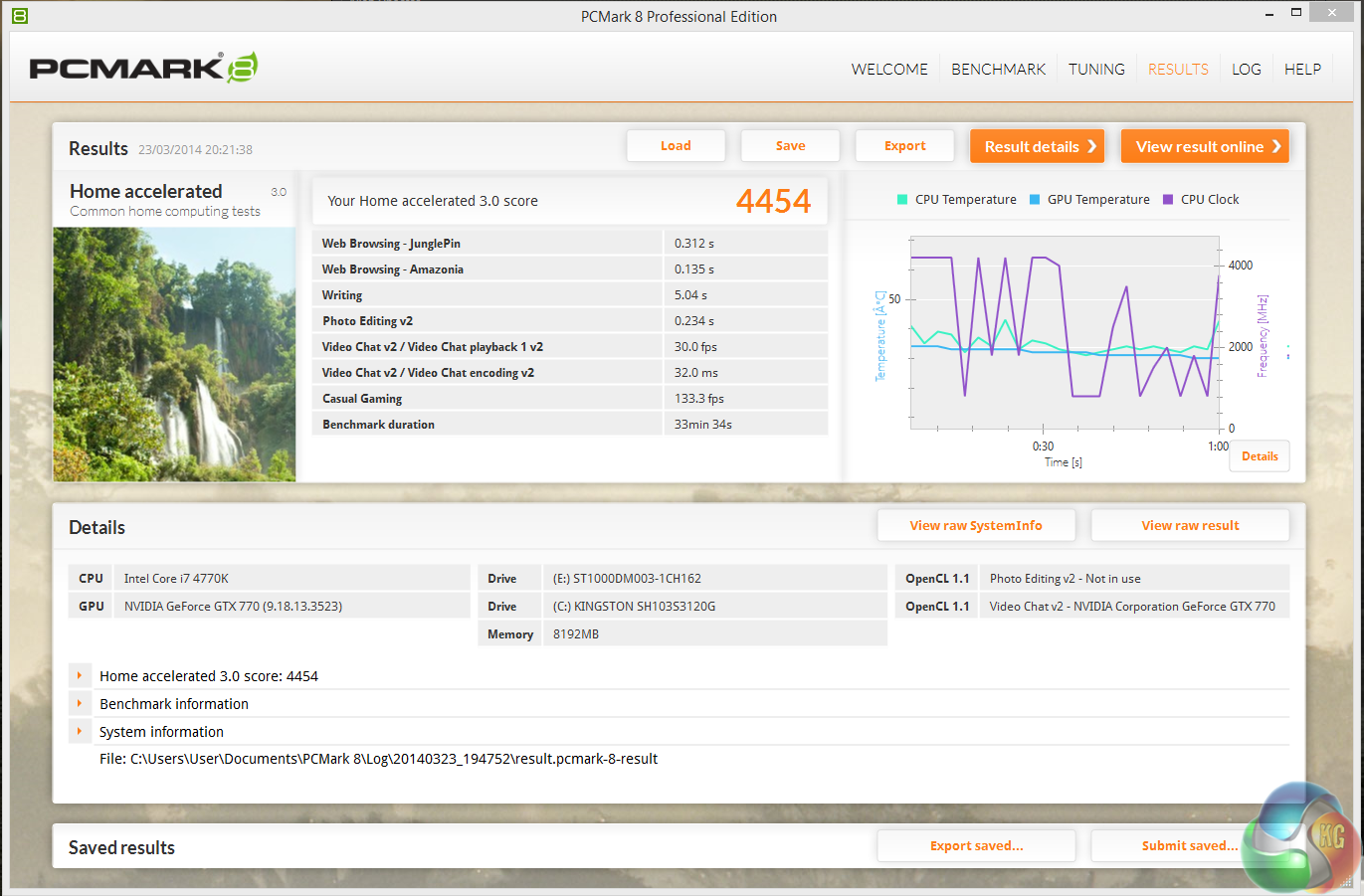Click the waterfall benchmark thumbnail
This screenshot has width=1364, height=896.
tap(174, 354)
